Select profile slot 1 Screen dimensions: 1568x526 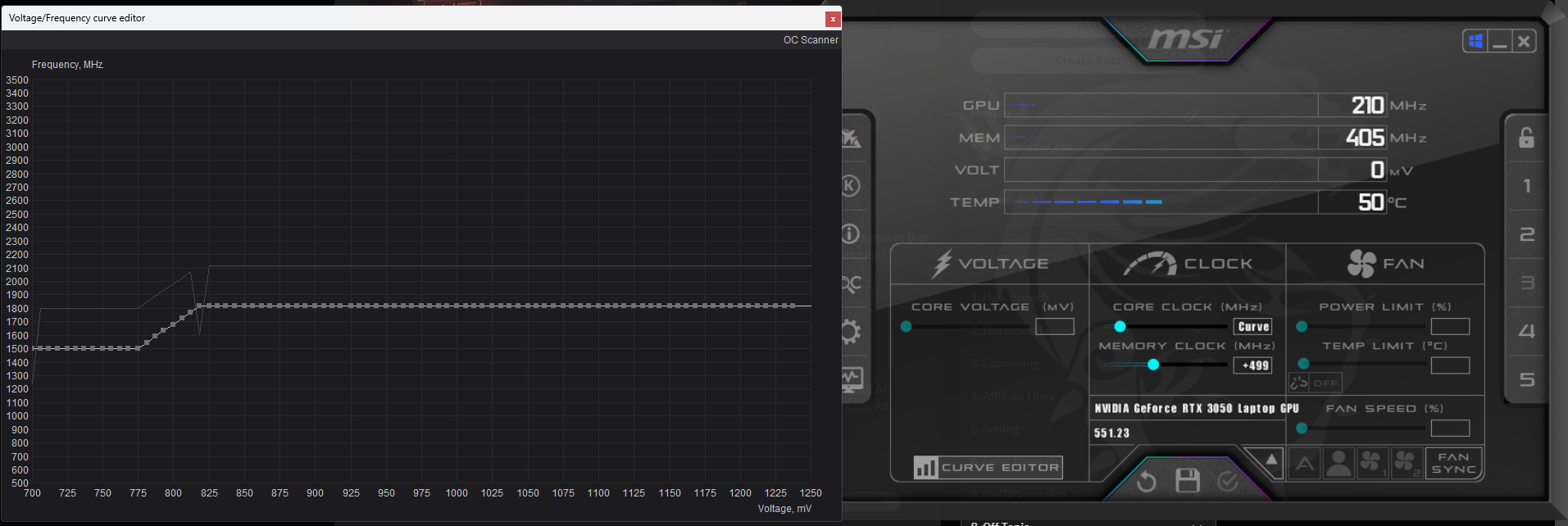coord(1526,186)
